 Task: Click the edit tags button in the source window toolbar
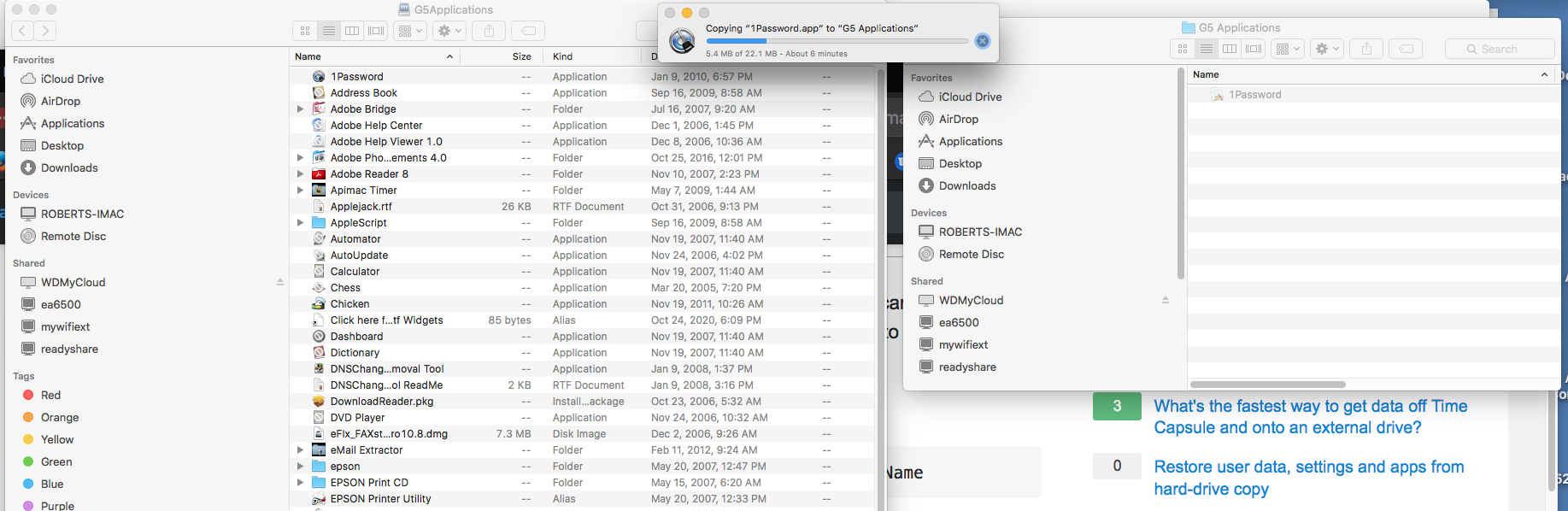[x=528, y=31]
